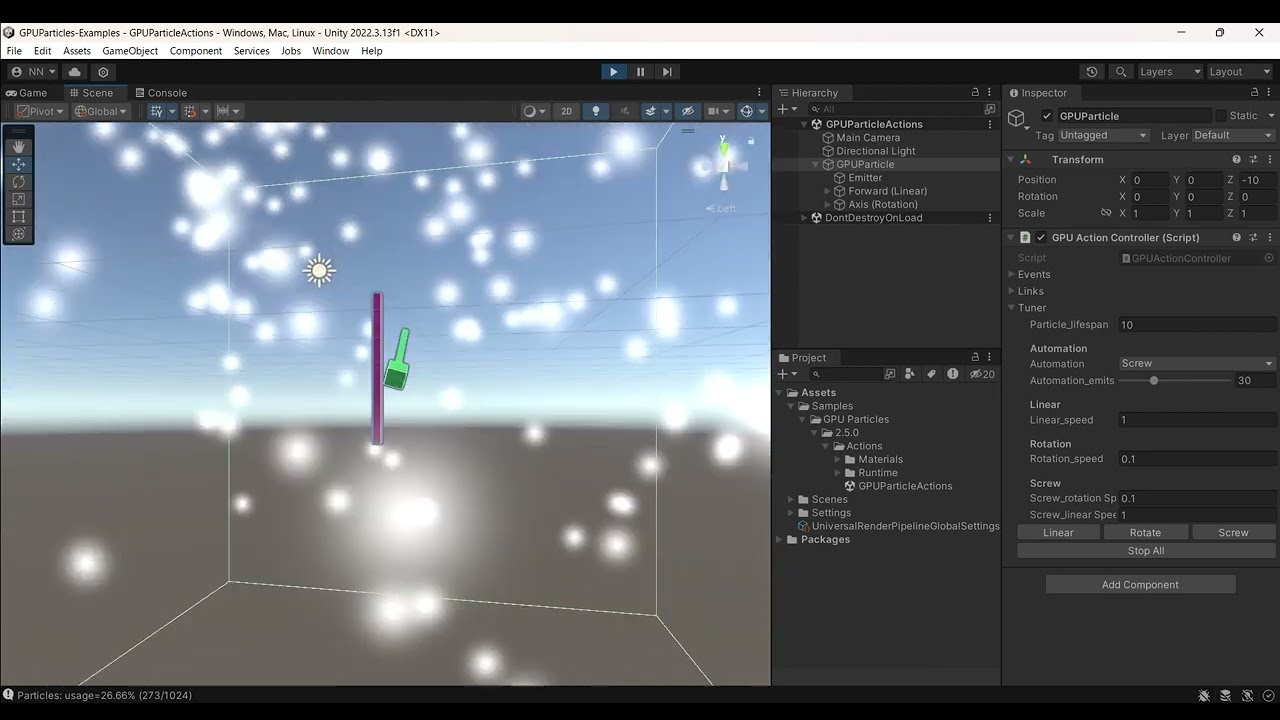Open the Layers dropdown in toolbar
The image size is (1280, 720).
click(1169, 72)
